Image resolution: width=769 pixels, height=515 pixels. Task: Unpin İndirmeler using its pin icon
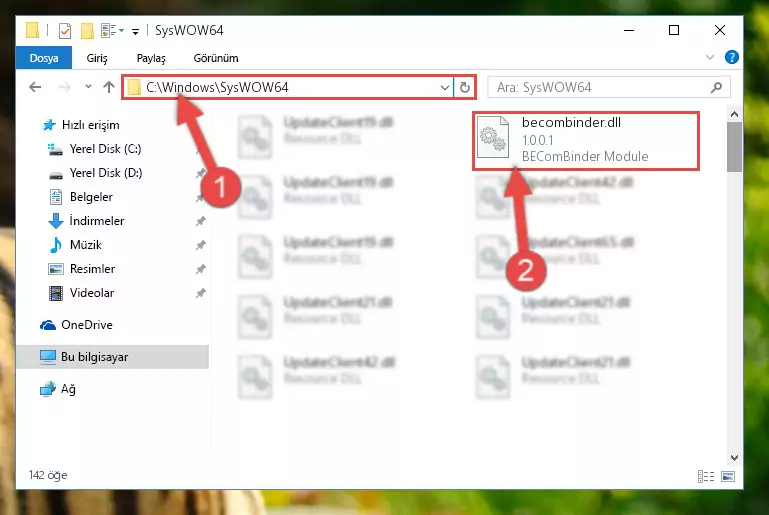[201, 221]
